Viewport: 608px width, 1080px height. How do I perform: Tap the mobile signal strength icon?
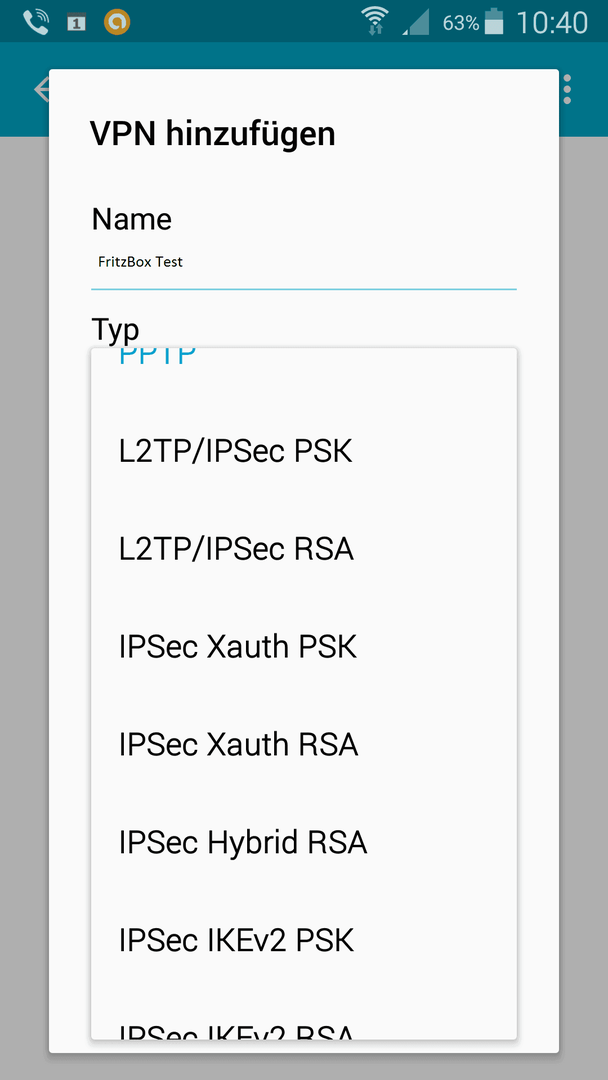416,22
